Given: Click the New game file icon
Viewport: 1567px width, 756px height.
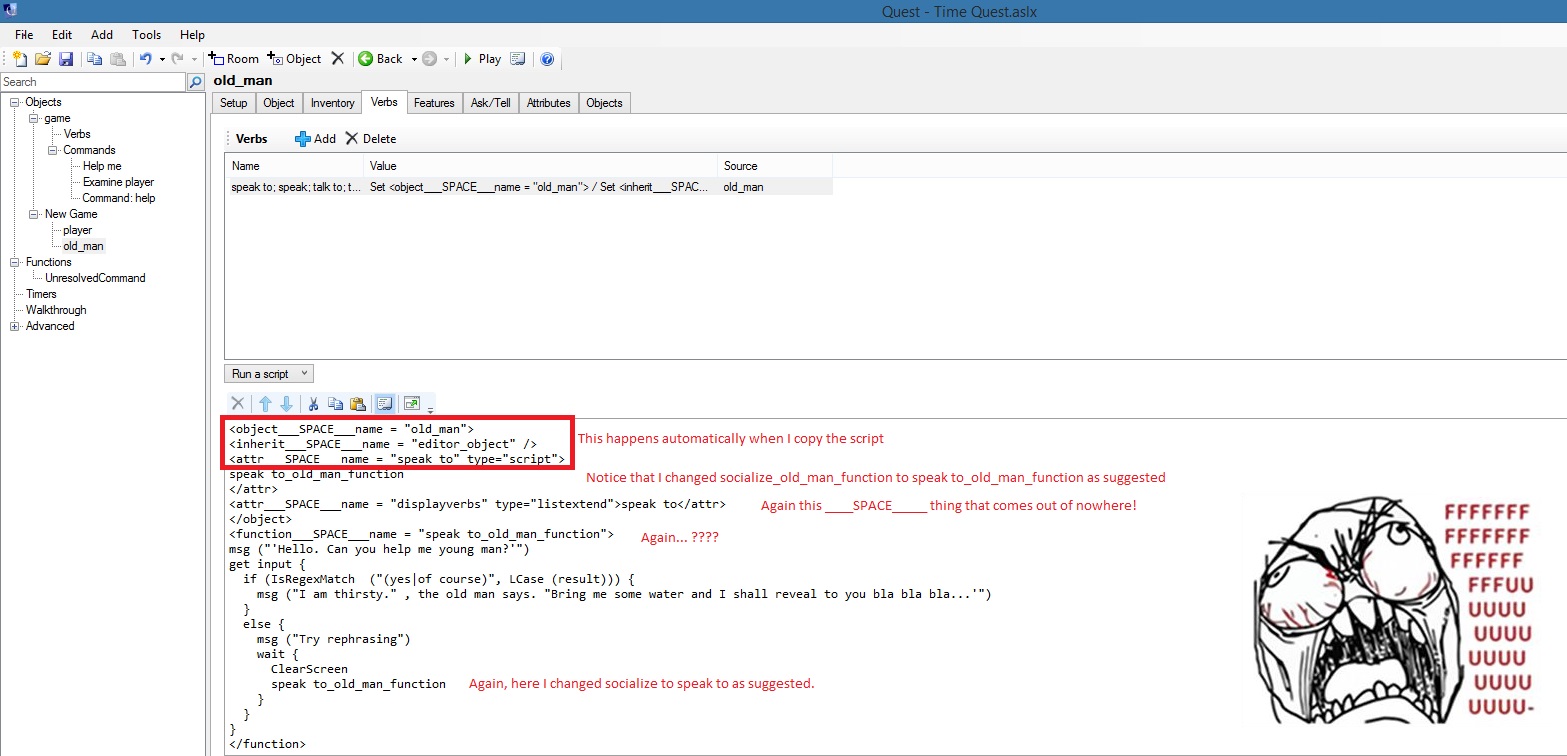Looking at the screenshot, I should point(19,59).
